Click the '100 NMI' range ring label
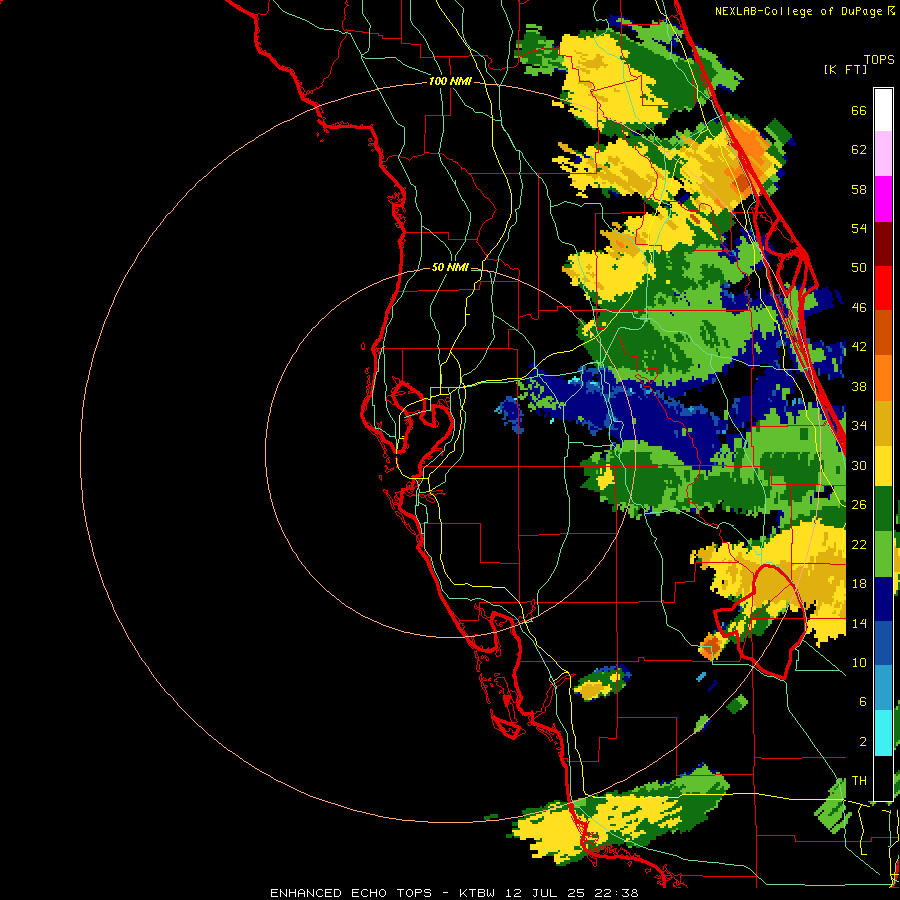 point(450,82)
